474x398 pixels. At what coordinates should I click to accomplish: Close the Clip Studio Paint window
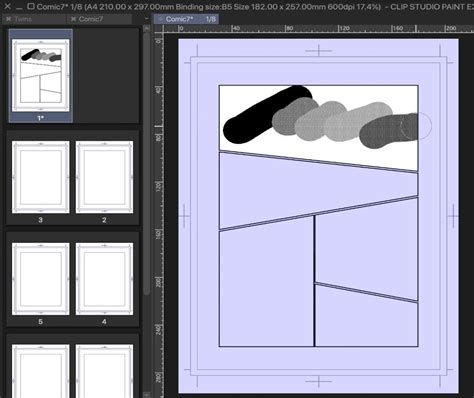(7, 6)
